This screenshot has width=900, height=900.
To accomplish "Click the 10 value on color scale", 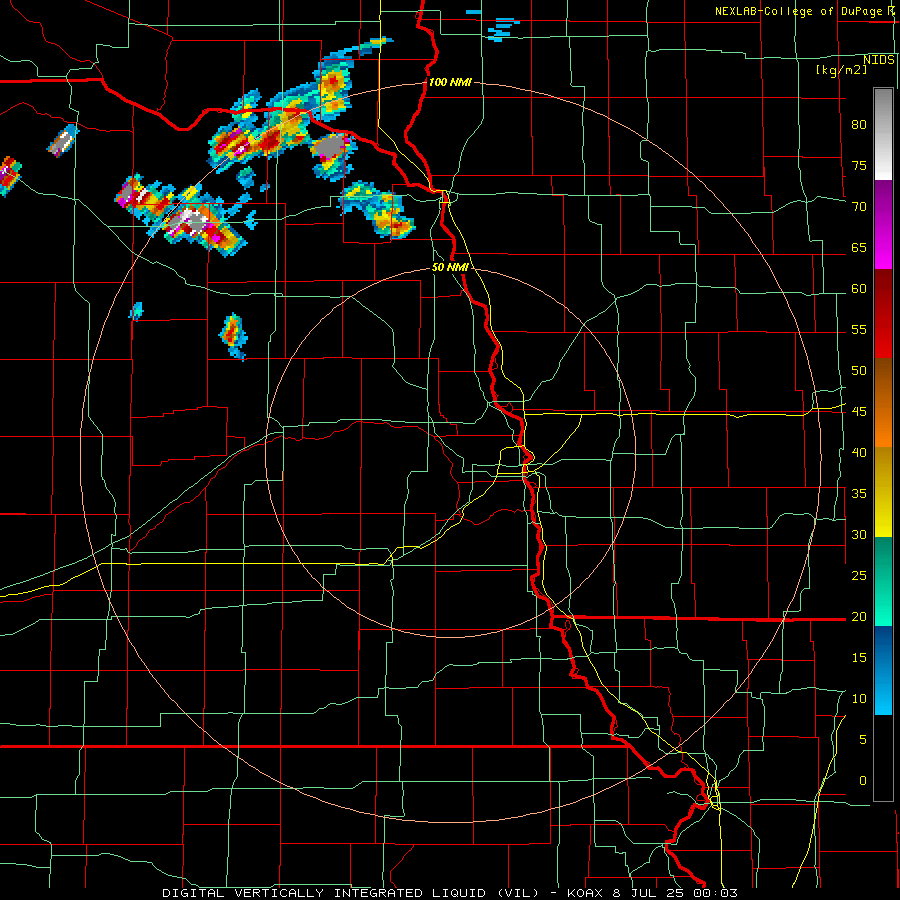I will pos(859,699).
